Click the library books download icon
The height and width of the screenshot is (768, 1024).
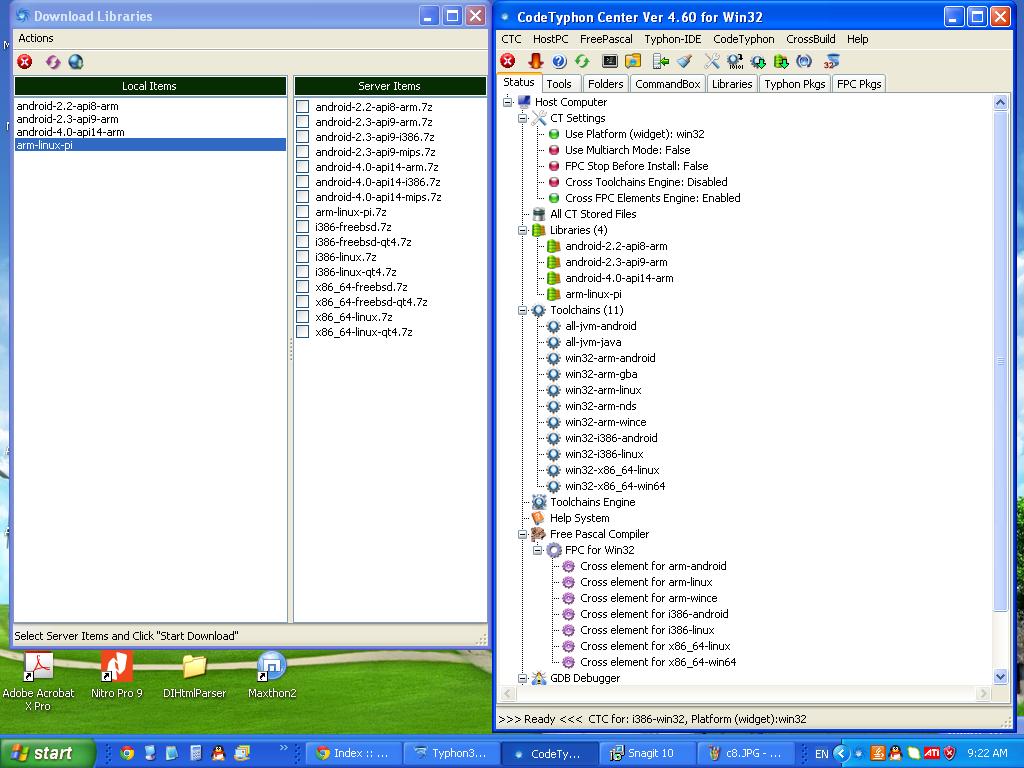click(781, 61)
